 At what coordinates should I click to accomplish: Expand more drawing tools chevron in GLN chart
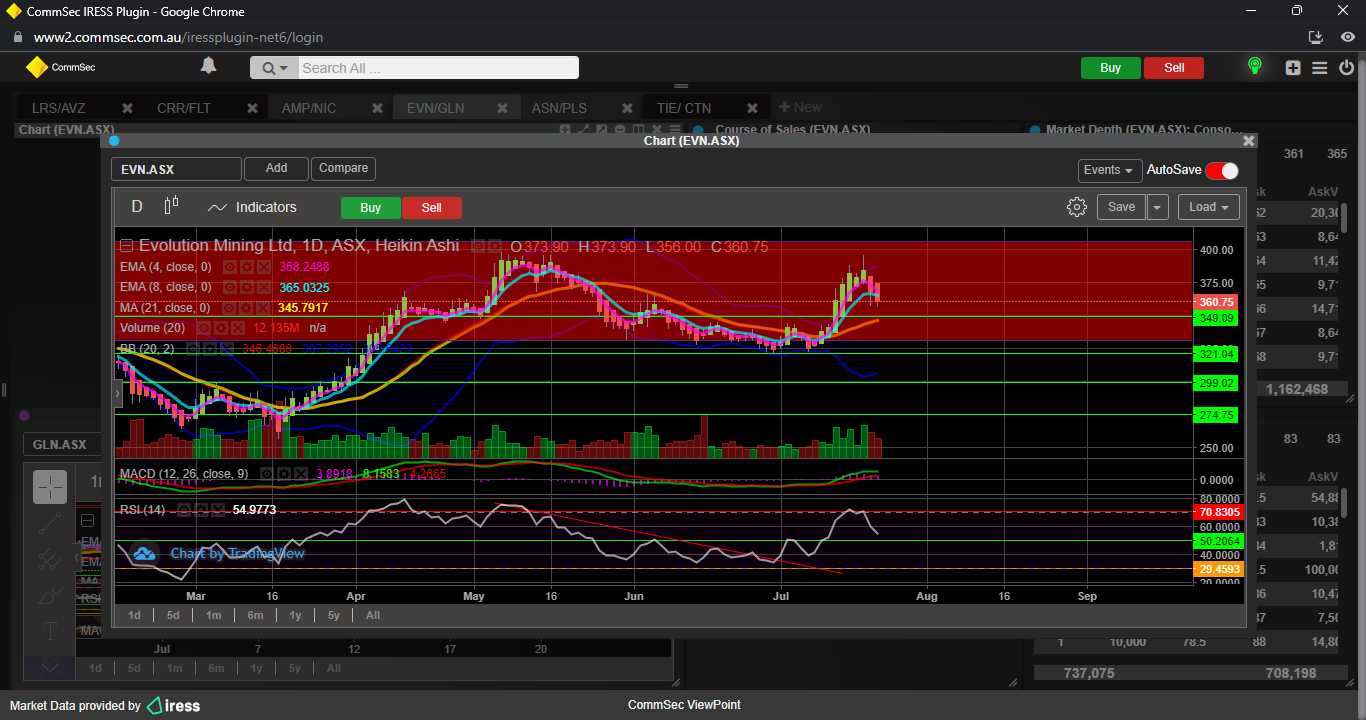pyautogui.click(x=50, y=667)
